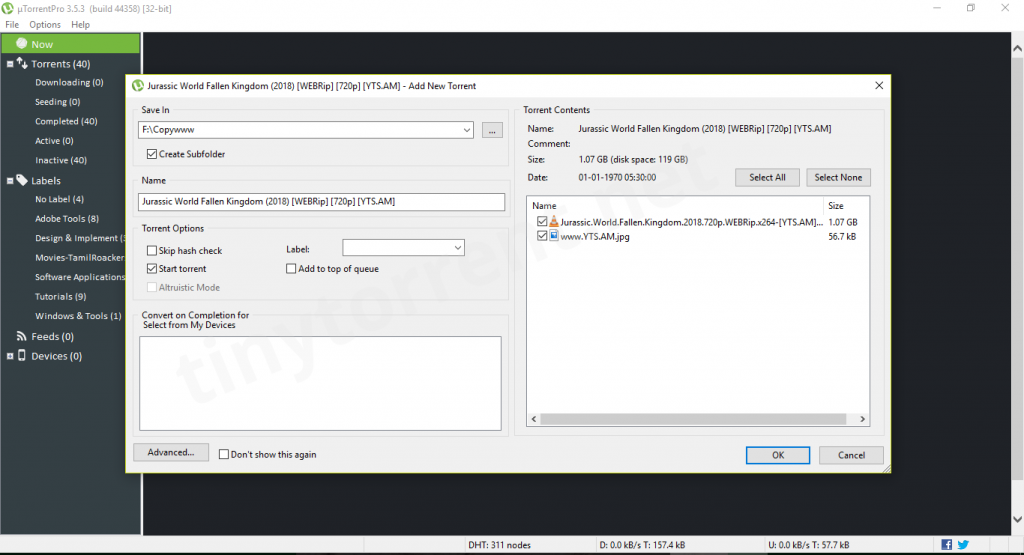Click the browse folder (...) button
Viewport: 1024px width, 555px height.
492,130
